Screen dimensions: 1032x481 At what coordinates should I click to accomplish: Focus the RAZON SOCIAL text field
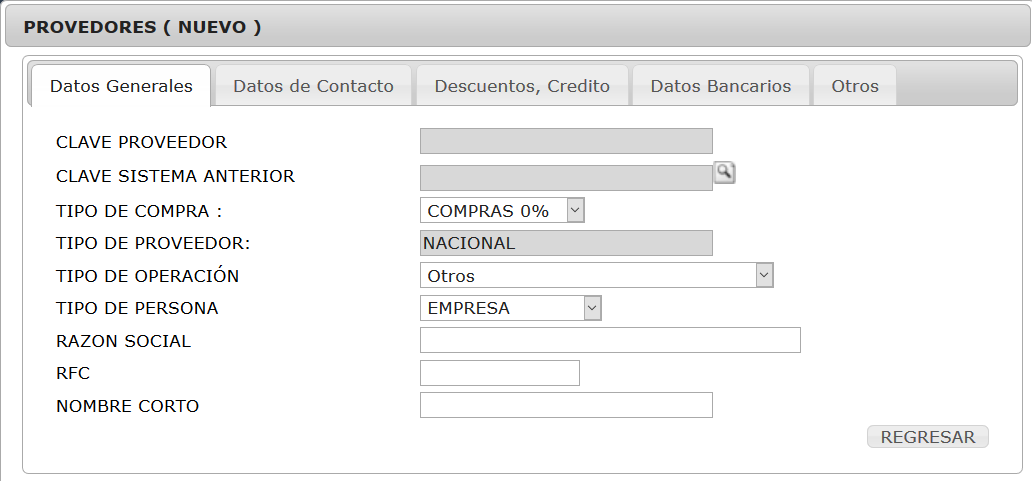pos(610,340)
